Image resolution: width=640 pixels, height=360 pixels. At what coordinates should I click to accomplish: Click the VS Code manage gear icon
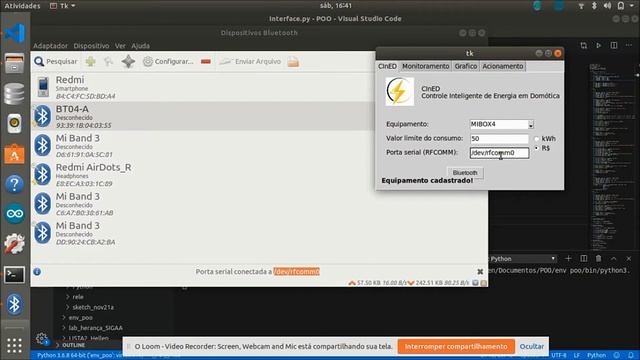tap(41, 338)
